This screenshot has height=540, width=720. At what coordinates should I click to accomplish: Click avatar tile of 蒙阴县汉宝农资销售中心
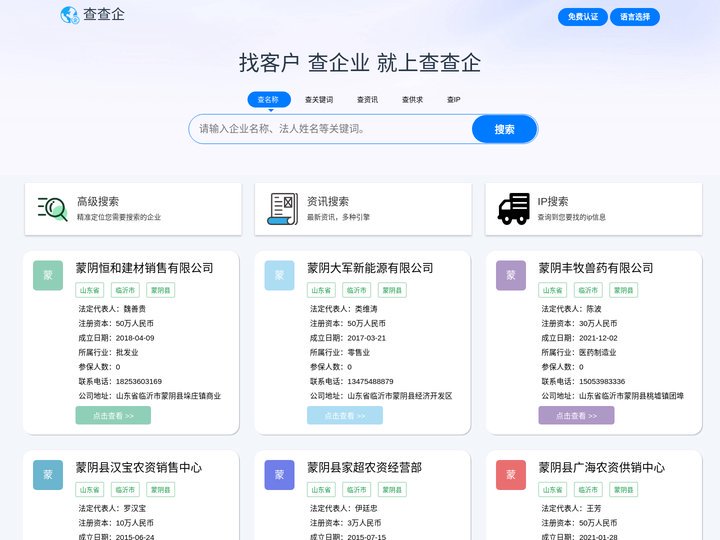[x=48, y=475]
